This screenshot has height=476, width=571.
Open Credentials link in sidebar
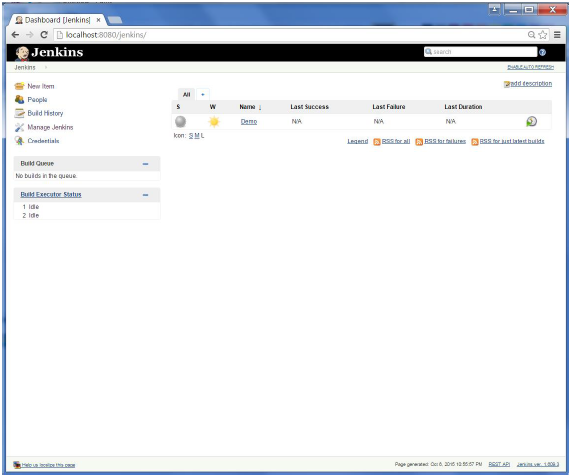tap(43, 141)
